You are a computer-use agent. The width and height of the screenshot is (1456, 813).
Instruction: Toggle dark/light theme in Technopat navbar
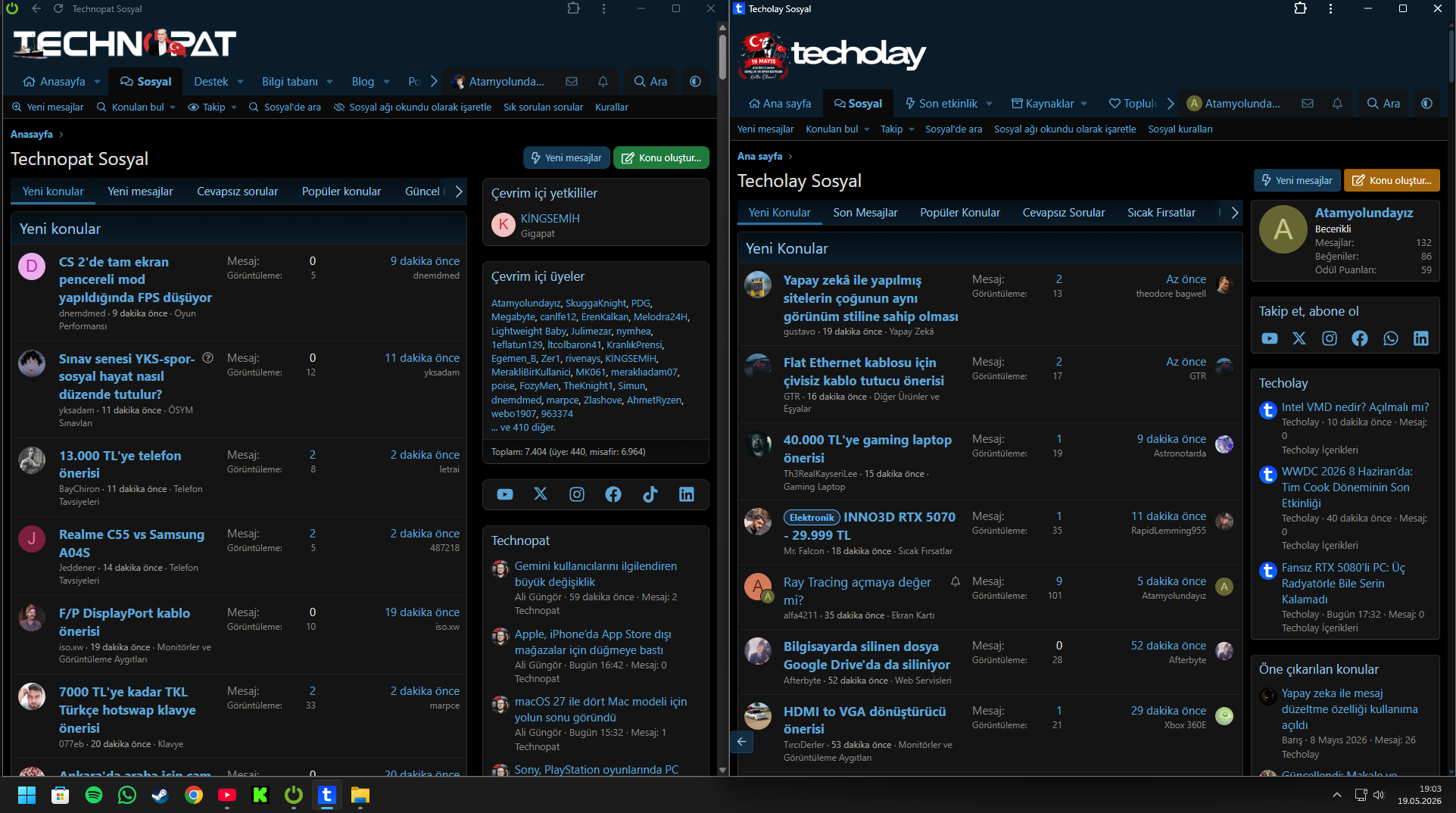pyautogui.click(x=695, y=82)
